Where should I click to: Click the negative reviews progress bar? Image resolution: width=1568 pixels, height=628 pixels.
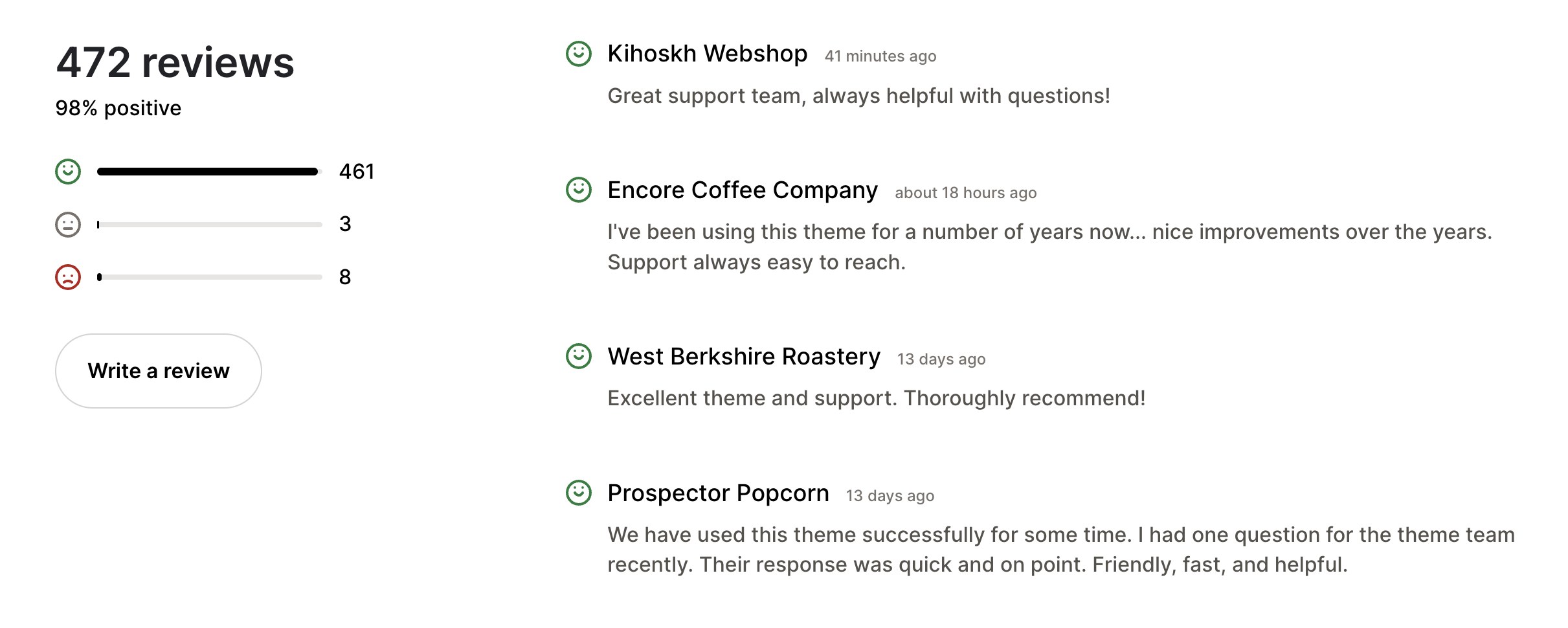[207, 278]
